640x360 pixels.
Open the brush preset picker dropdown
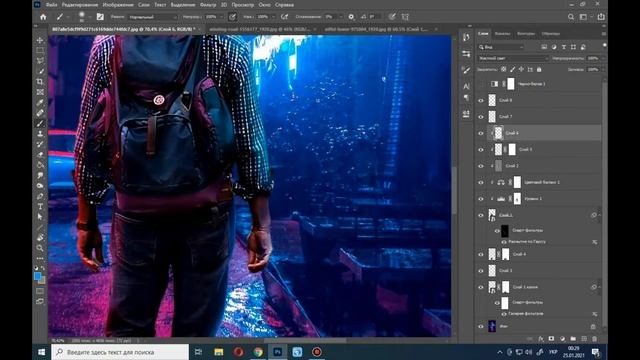click(89, 17)
